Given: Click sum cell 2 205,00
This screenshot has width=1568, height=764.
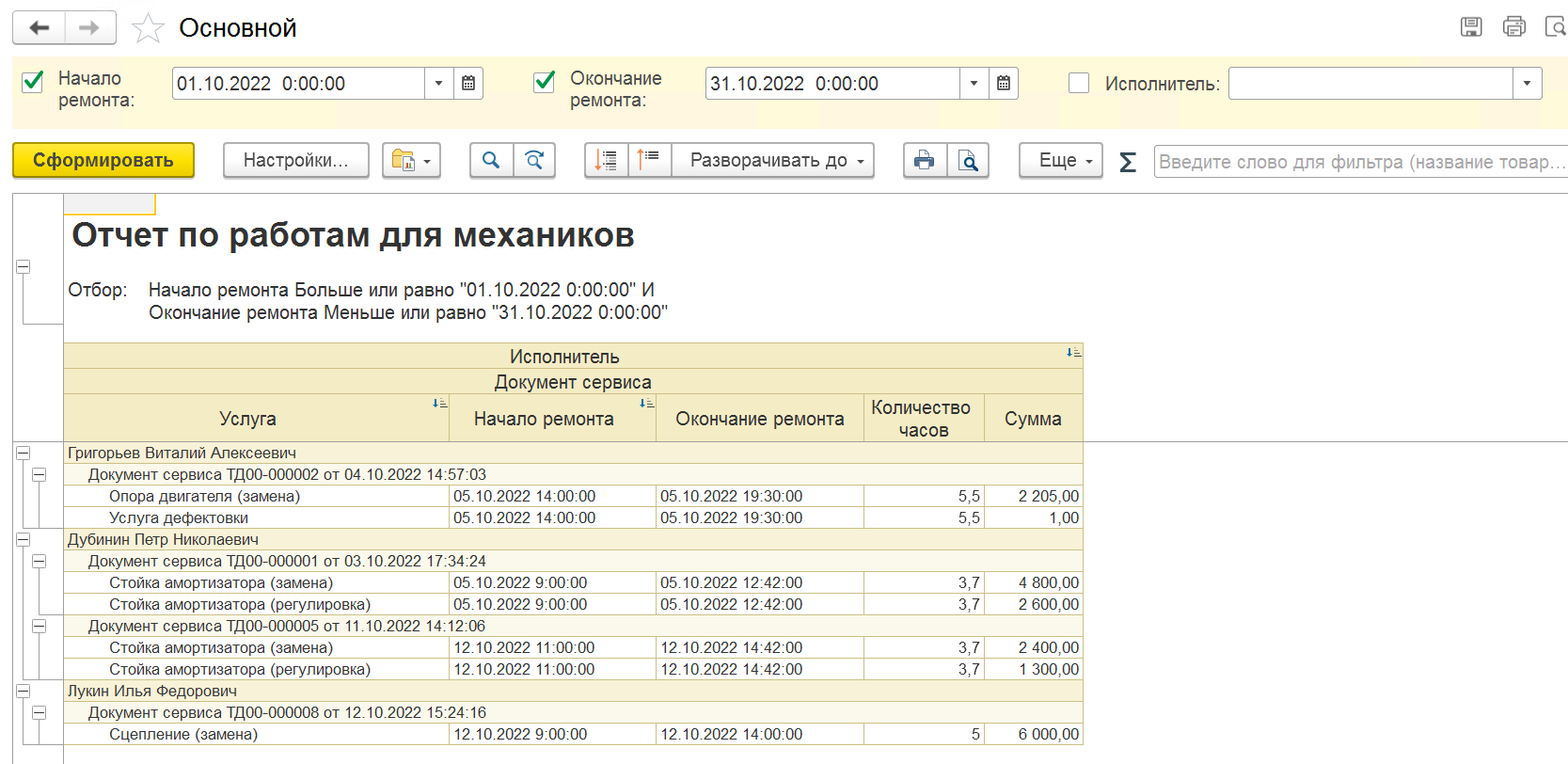Looking at the screenshot, I should (x=1034, y=496).
